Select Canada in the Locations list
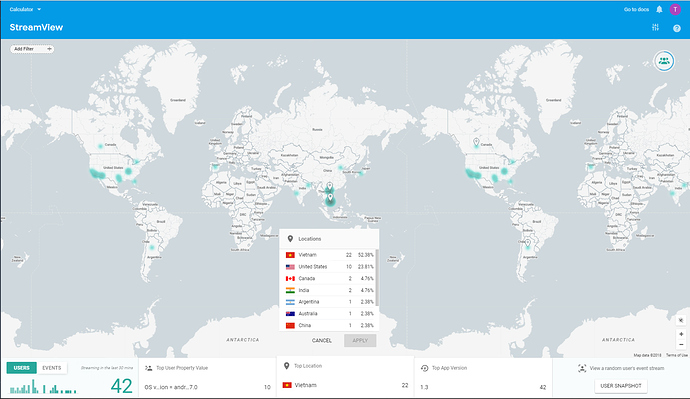The image size is (690, 399). pos(329,278)
